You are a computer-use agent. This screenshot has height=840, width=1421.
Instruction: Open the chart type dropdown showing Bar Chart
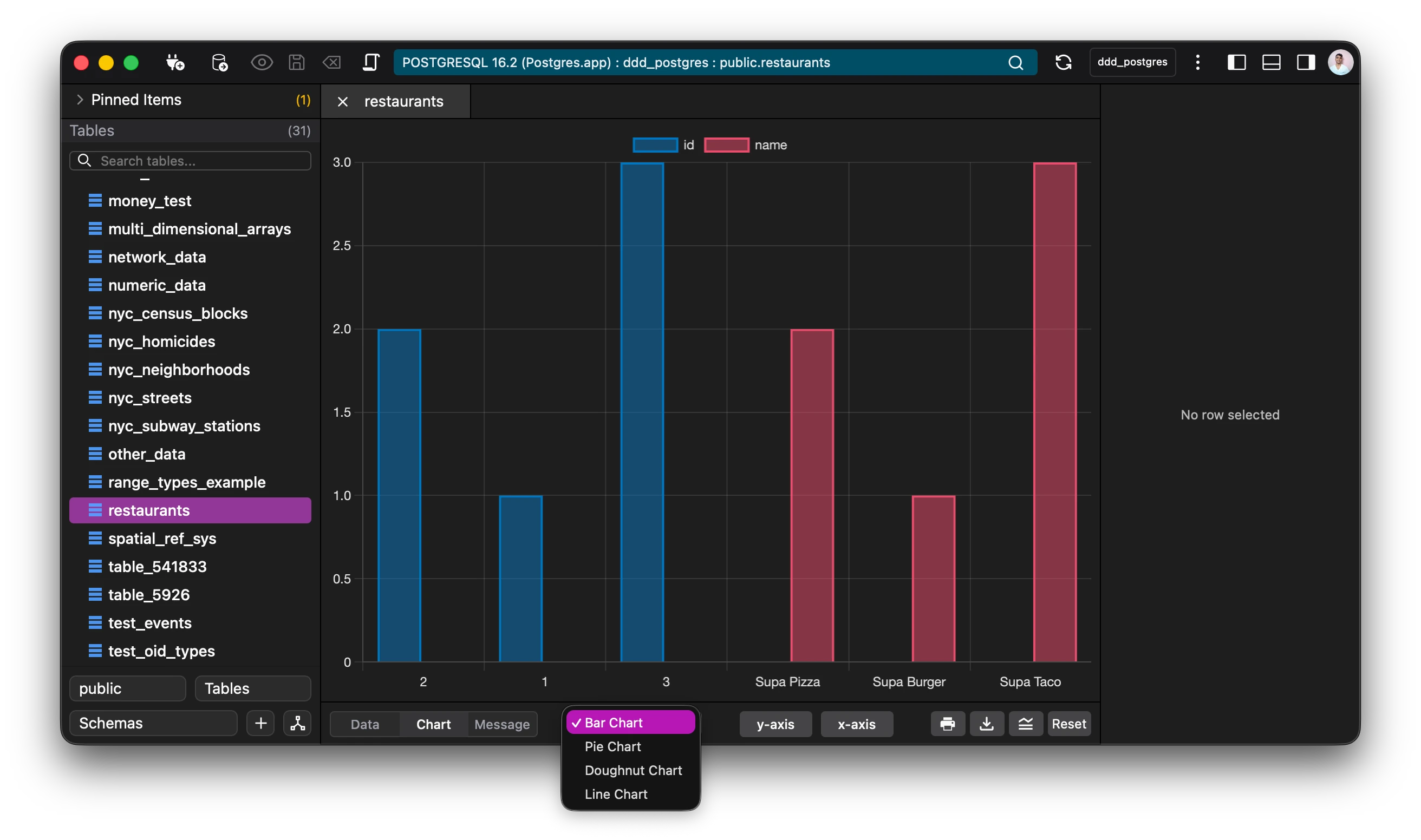[x=630, y=722]
